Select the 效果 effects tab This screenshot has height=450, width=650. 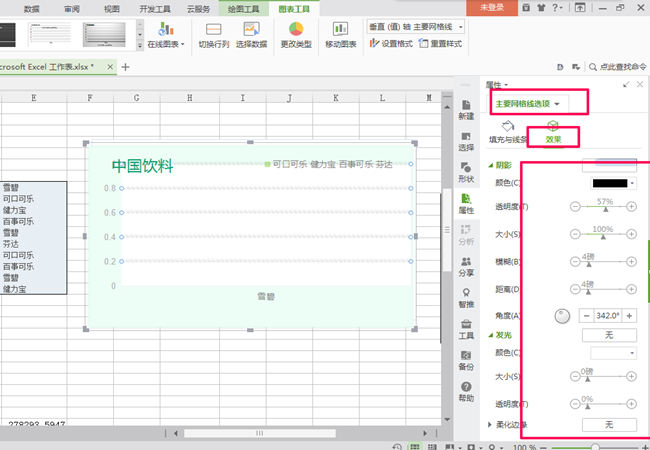tap(553, 133)
